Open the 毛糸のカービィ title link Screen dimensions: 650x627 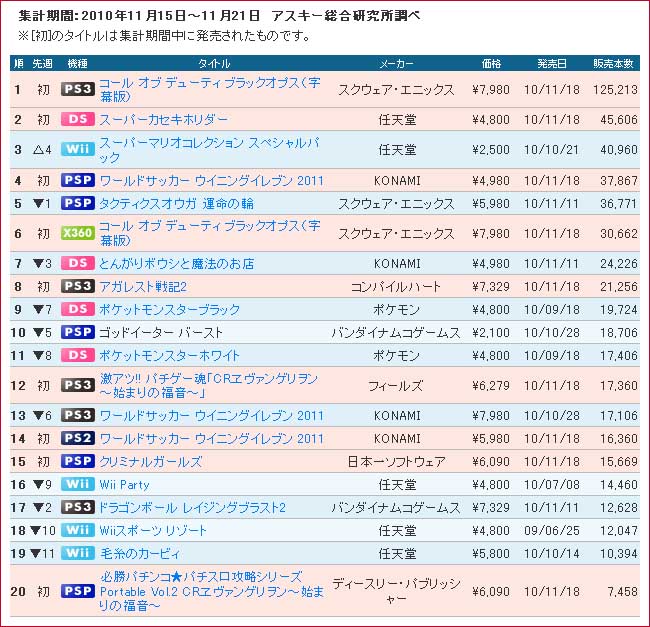[140, 554]
